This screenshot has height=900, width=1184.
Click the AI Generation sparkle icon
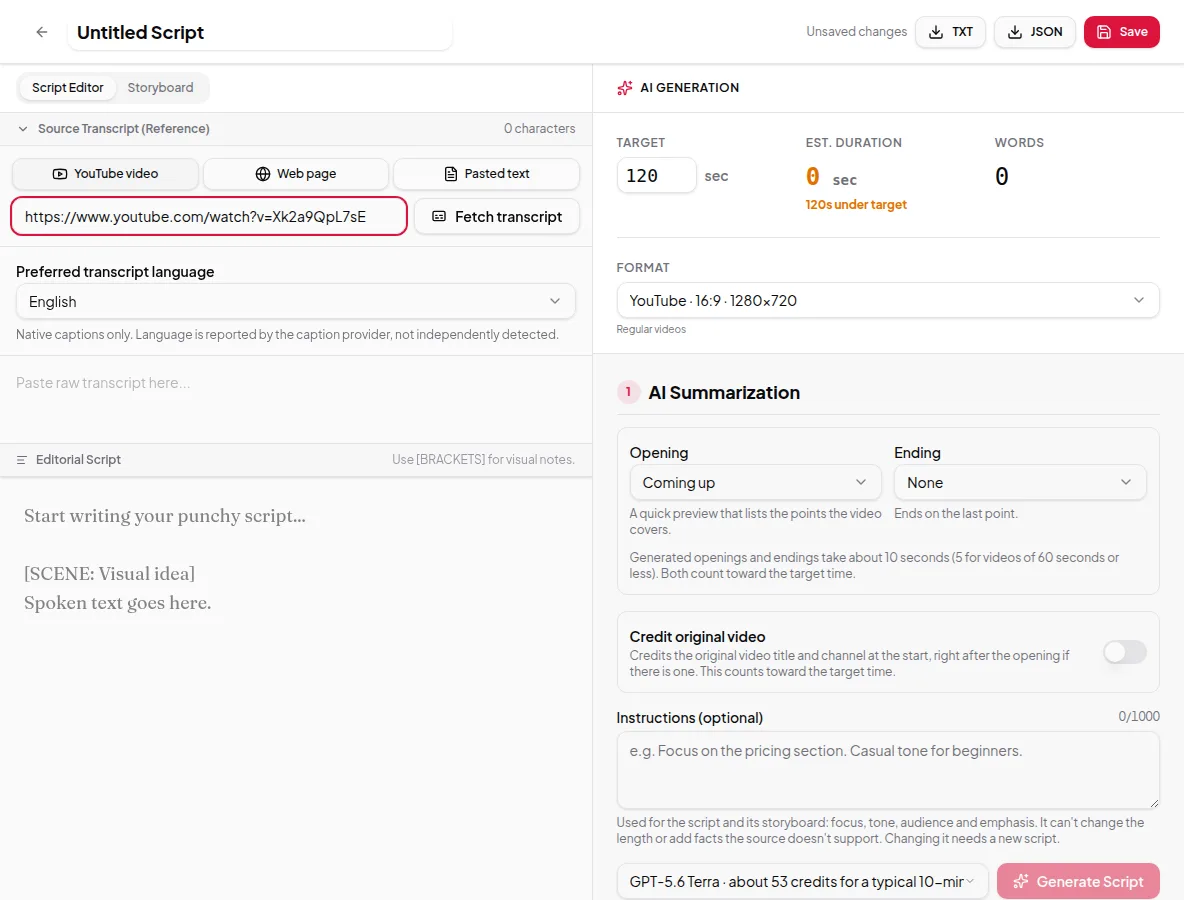pyautogui.click(x=624, y=88)
